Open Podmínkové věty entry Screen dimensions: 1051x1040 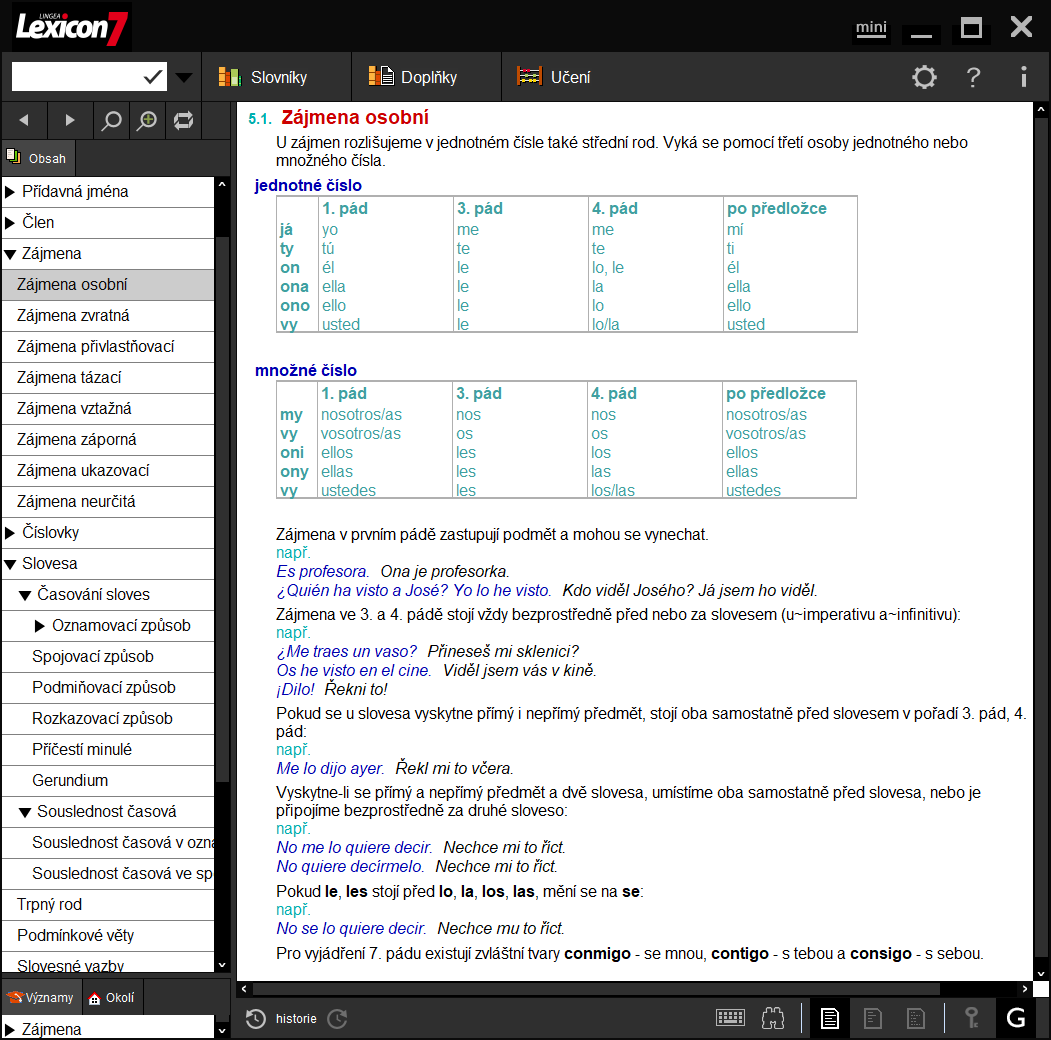pyautogui.click(x=108, y=935)
